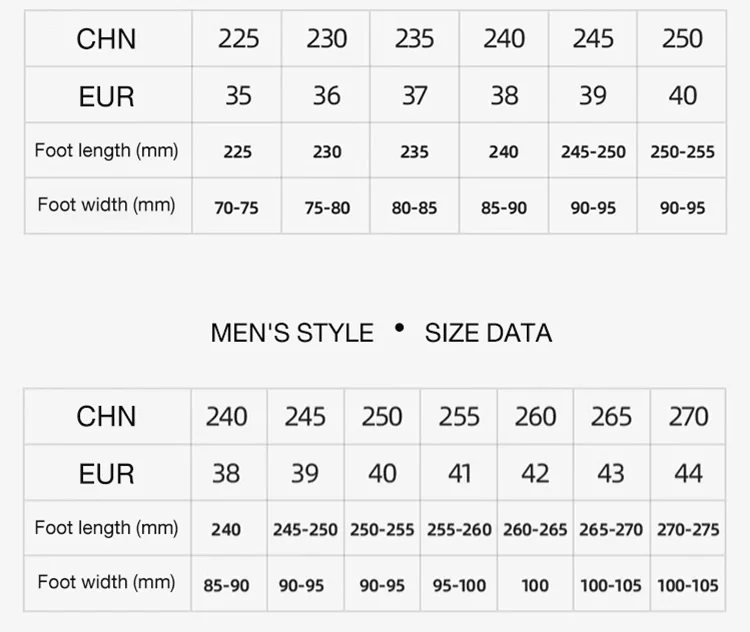
Task: Select men's EUR size 41
Action: point(459,473)
